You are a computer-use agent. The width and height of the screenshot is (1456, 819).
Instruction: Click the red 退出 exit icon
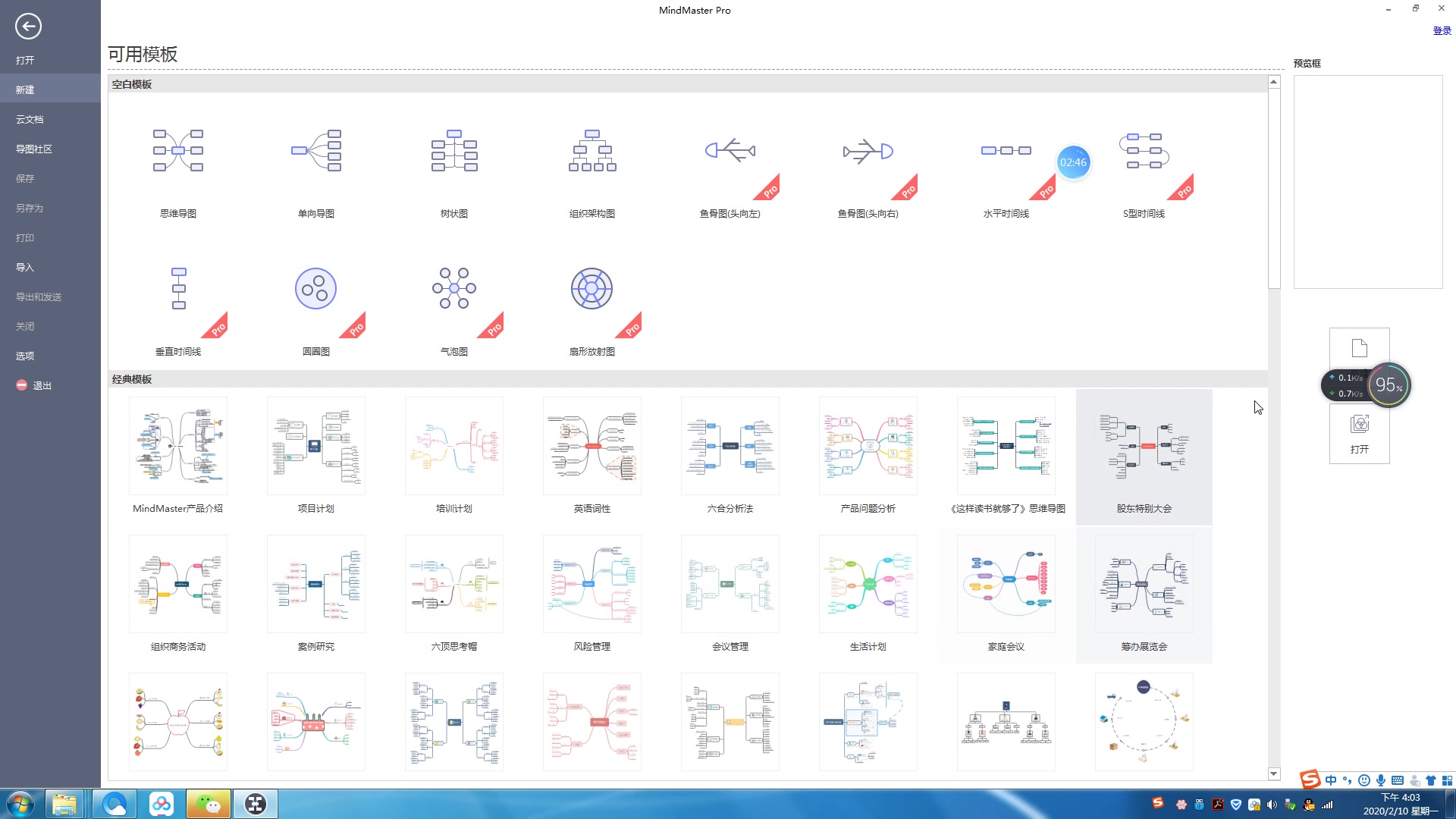(22, 385)
